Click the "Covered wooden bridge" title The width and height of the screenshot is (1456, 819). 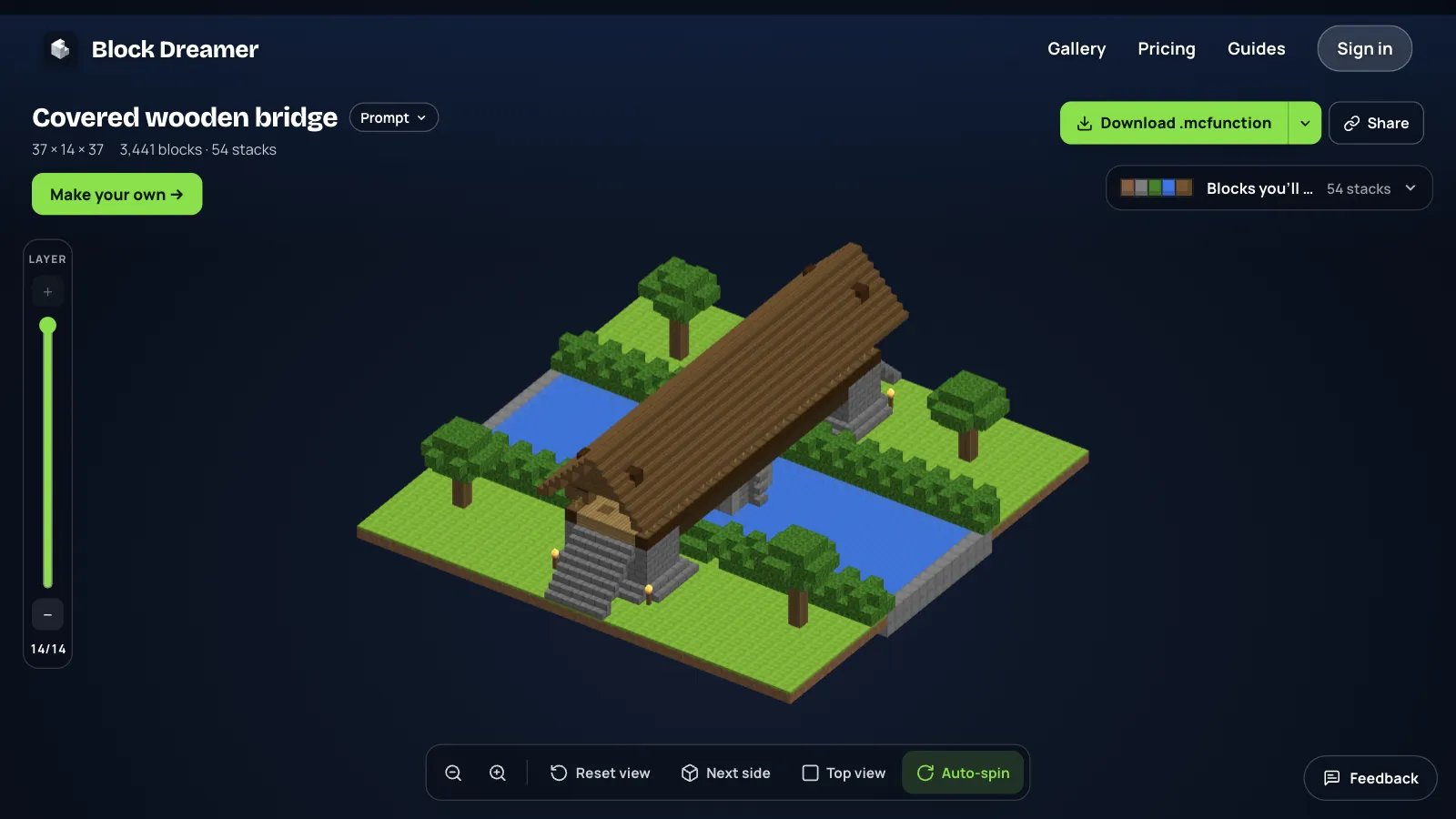click(185, 117)
